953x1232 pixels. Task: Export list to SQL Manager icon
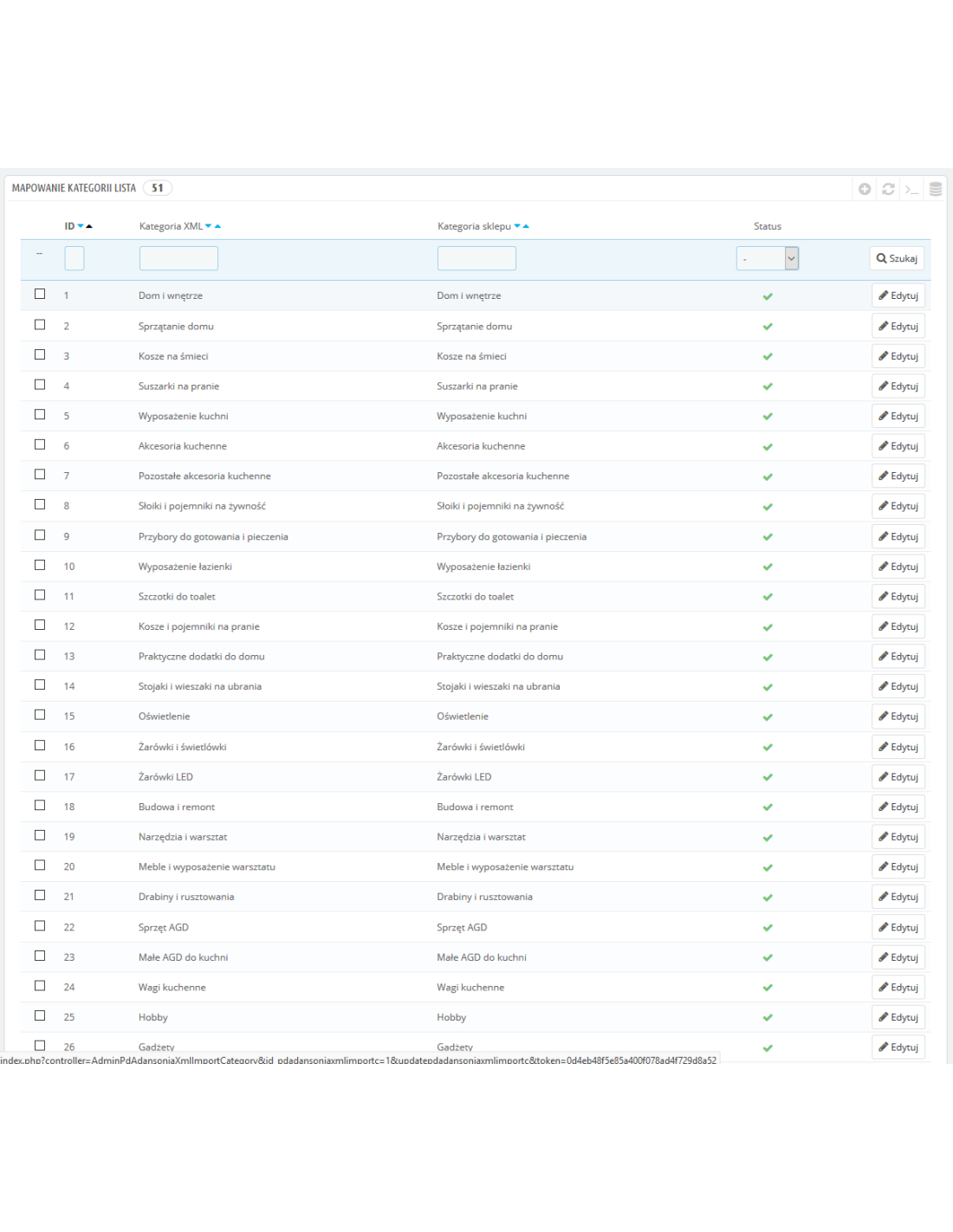[936, 189]
